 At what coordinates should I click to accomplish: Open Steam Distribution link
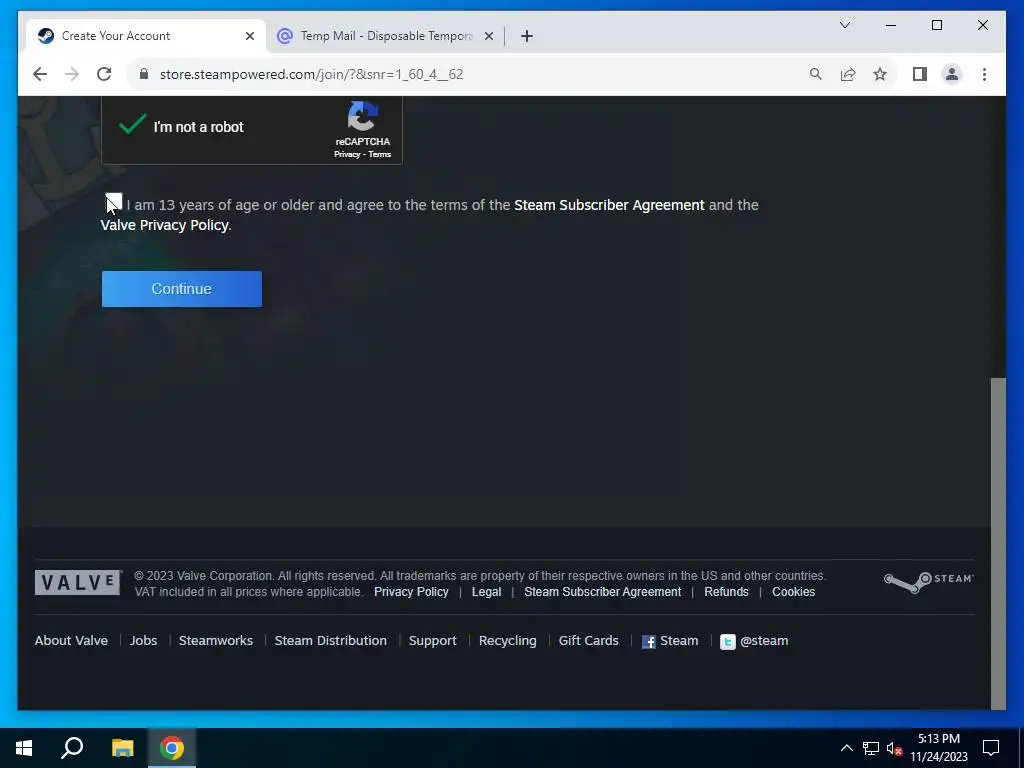click(330, 641)
